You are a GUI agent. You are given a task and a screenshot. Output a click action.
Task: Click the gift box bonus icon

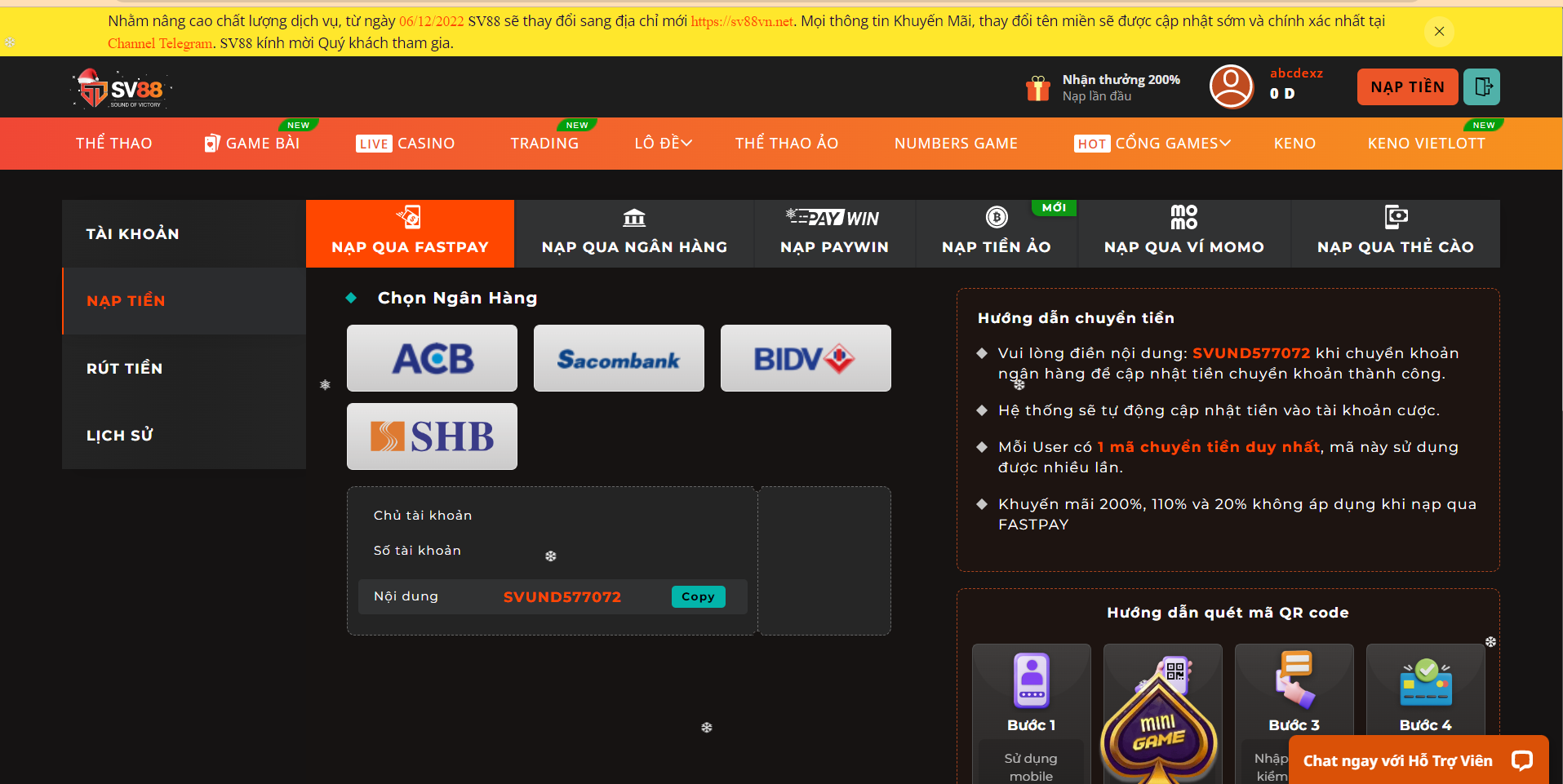point(1037,87)
